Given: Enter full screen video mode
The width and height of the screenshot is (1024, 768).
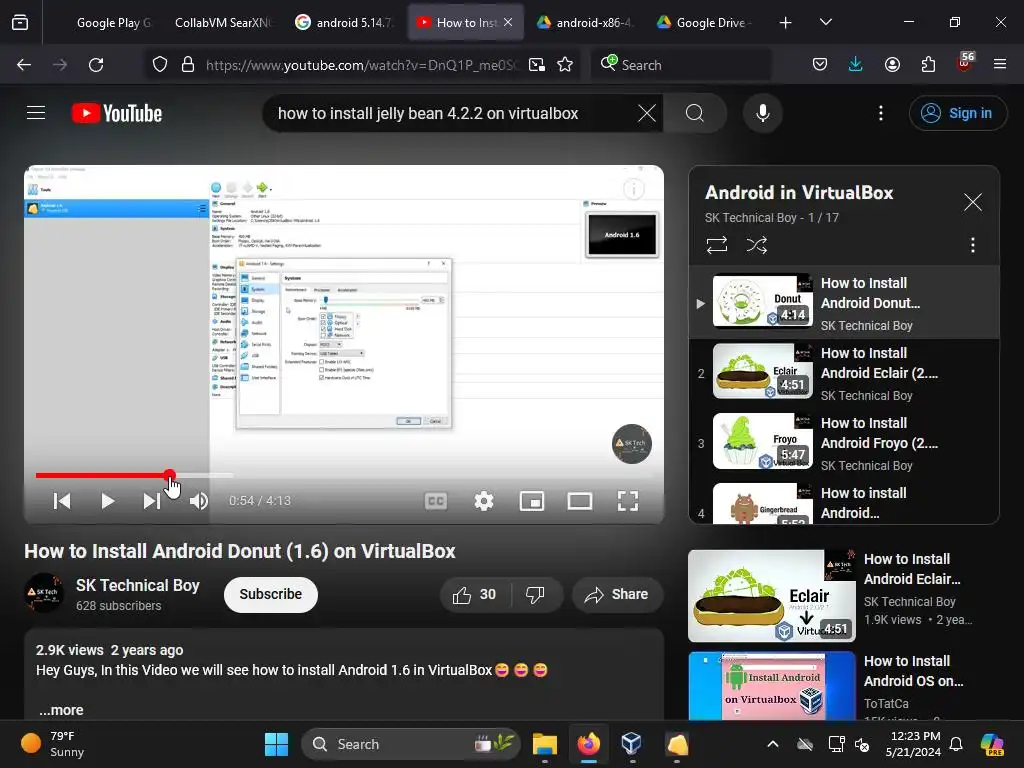Looking at the screenshot, I should coord(628,501).
